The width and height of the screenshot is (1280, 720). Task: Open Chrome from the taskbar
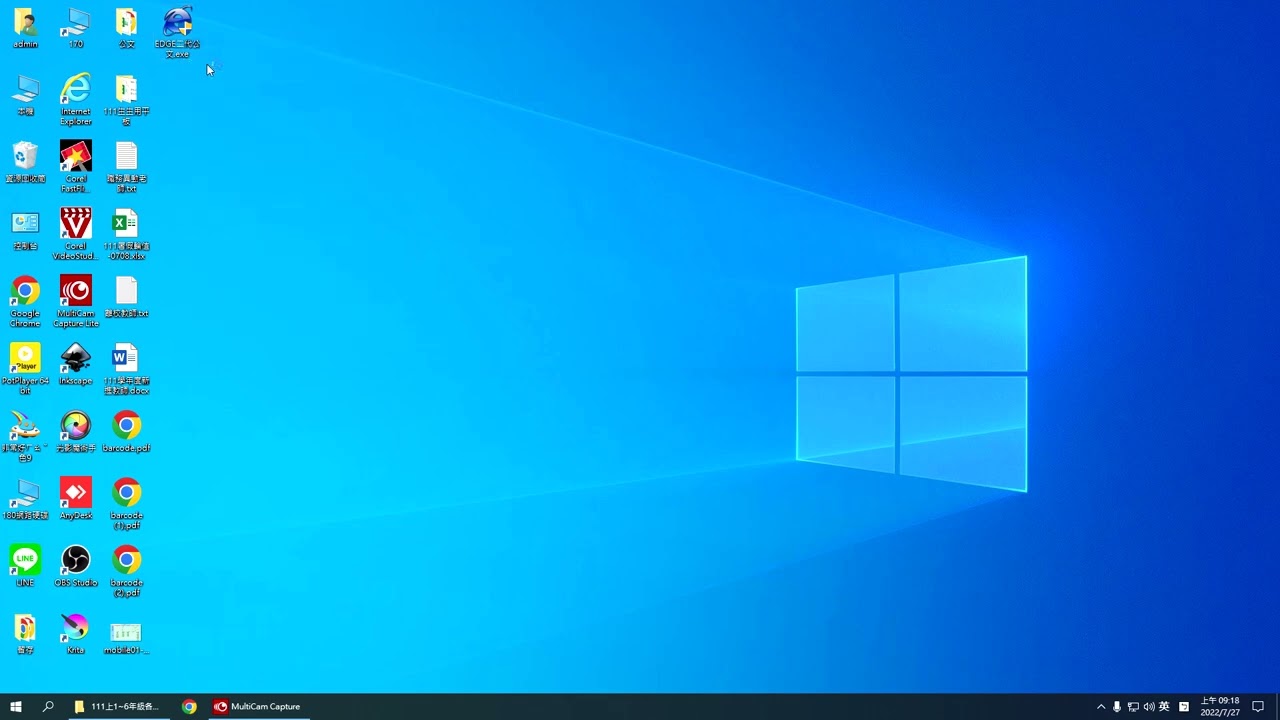coord(189,706)
